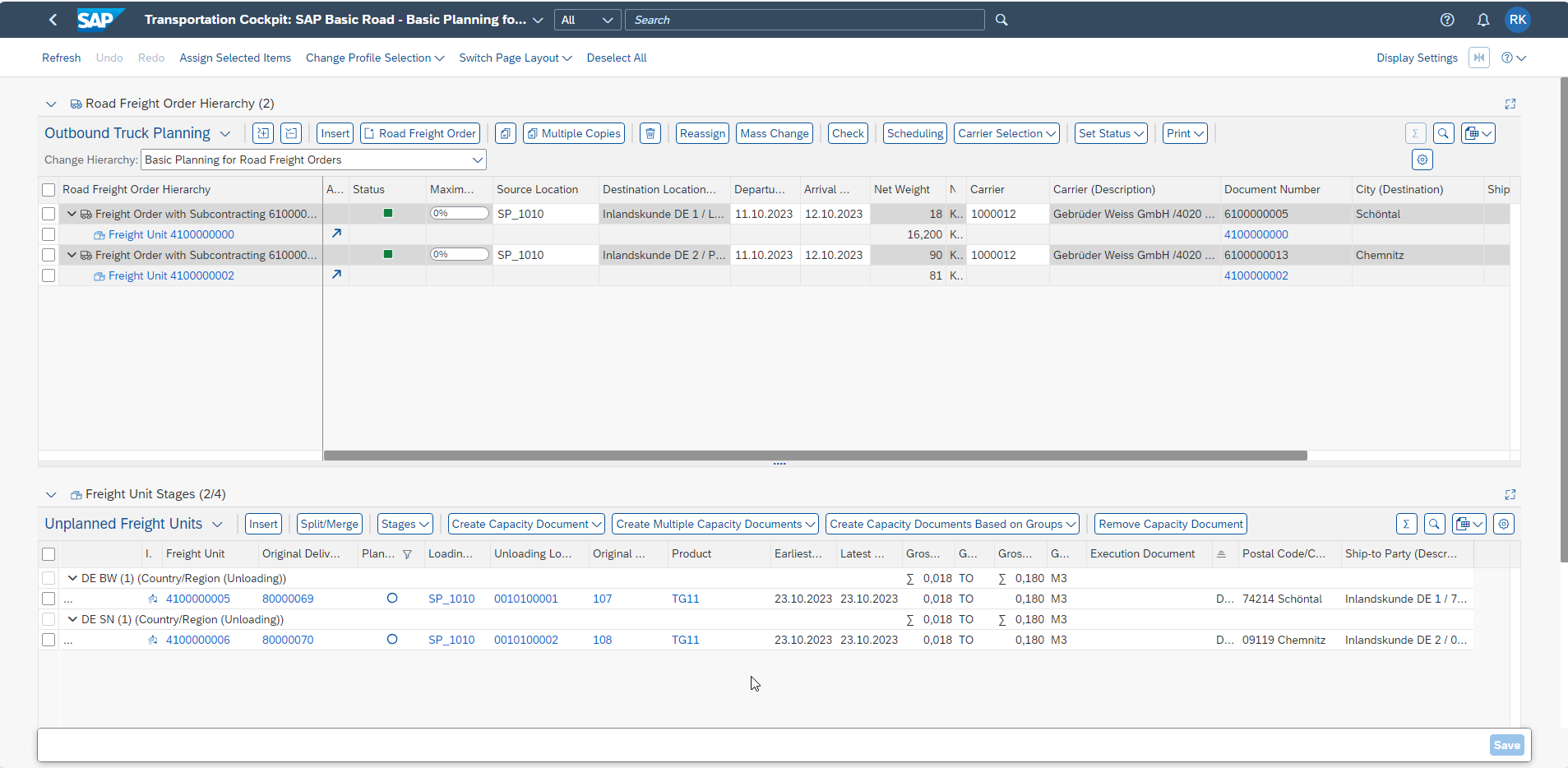Check the checkbox for Freight Unit 4100000005 row
The image size is (1568, 768).
click(x=48, y=598)
